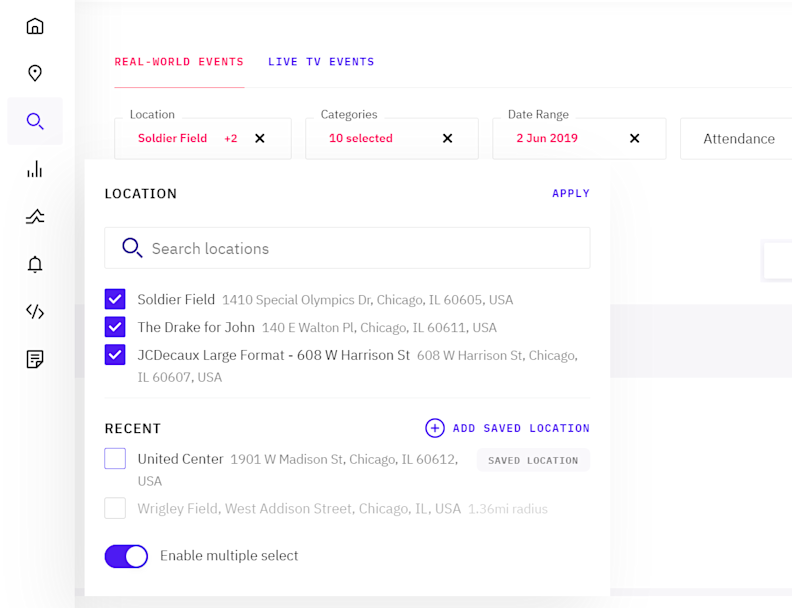Select the Real-World Events tab
The height and width of the screenshot is (608, 792).
[x=179, y=62]
